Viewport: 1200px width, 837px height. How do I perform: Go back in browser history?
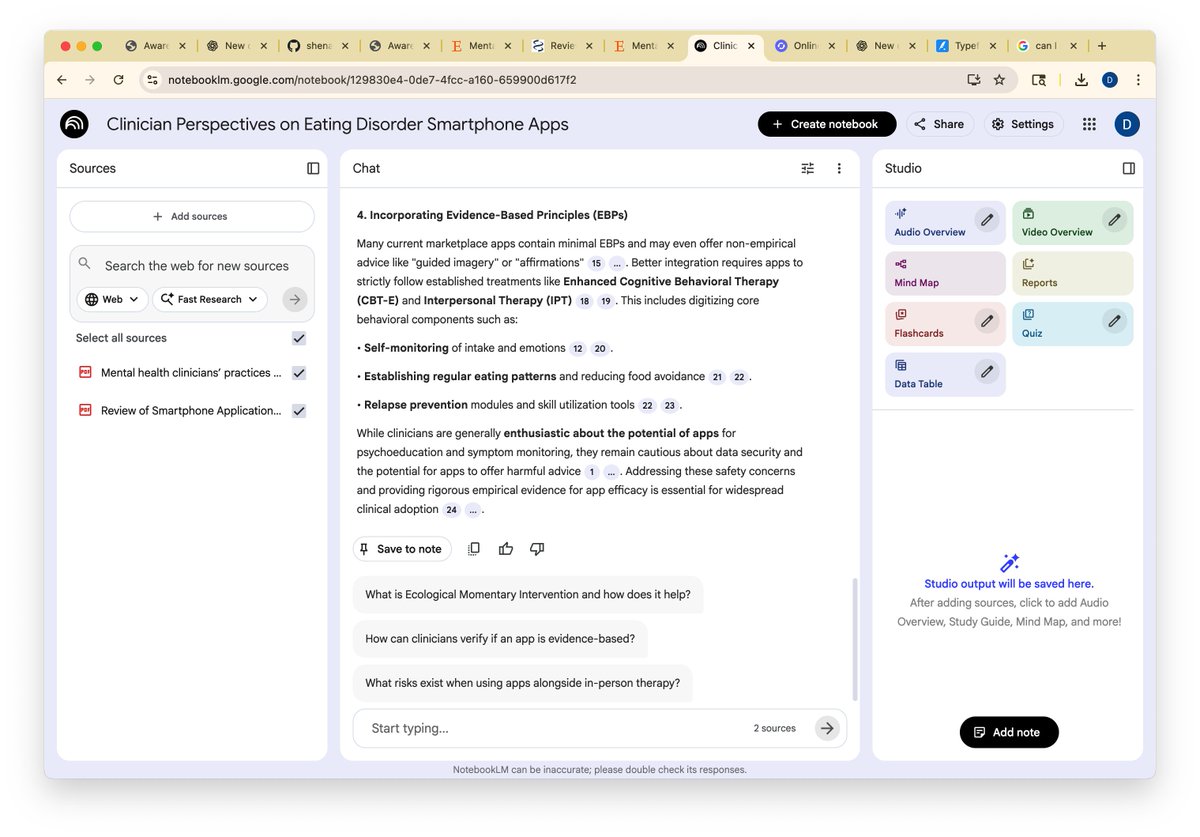[62, 80]
